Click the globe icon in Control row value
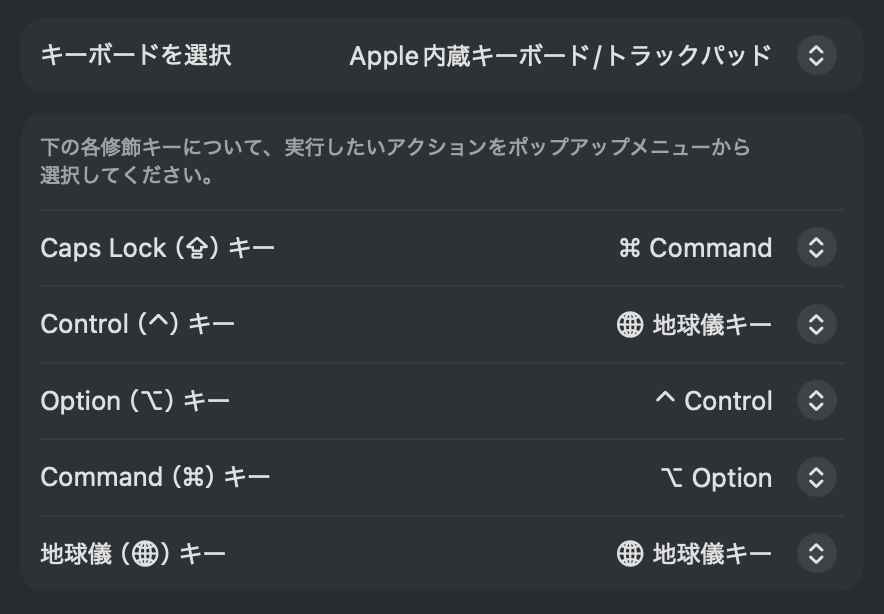This screenshot has width=884, height=614. pyautogui.click(x=630, y=325)
